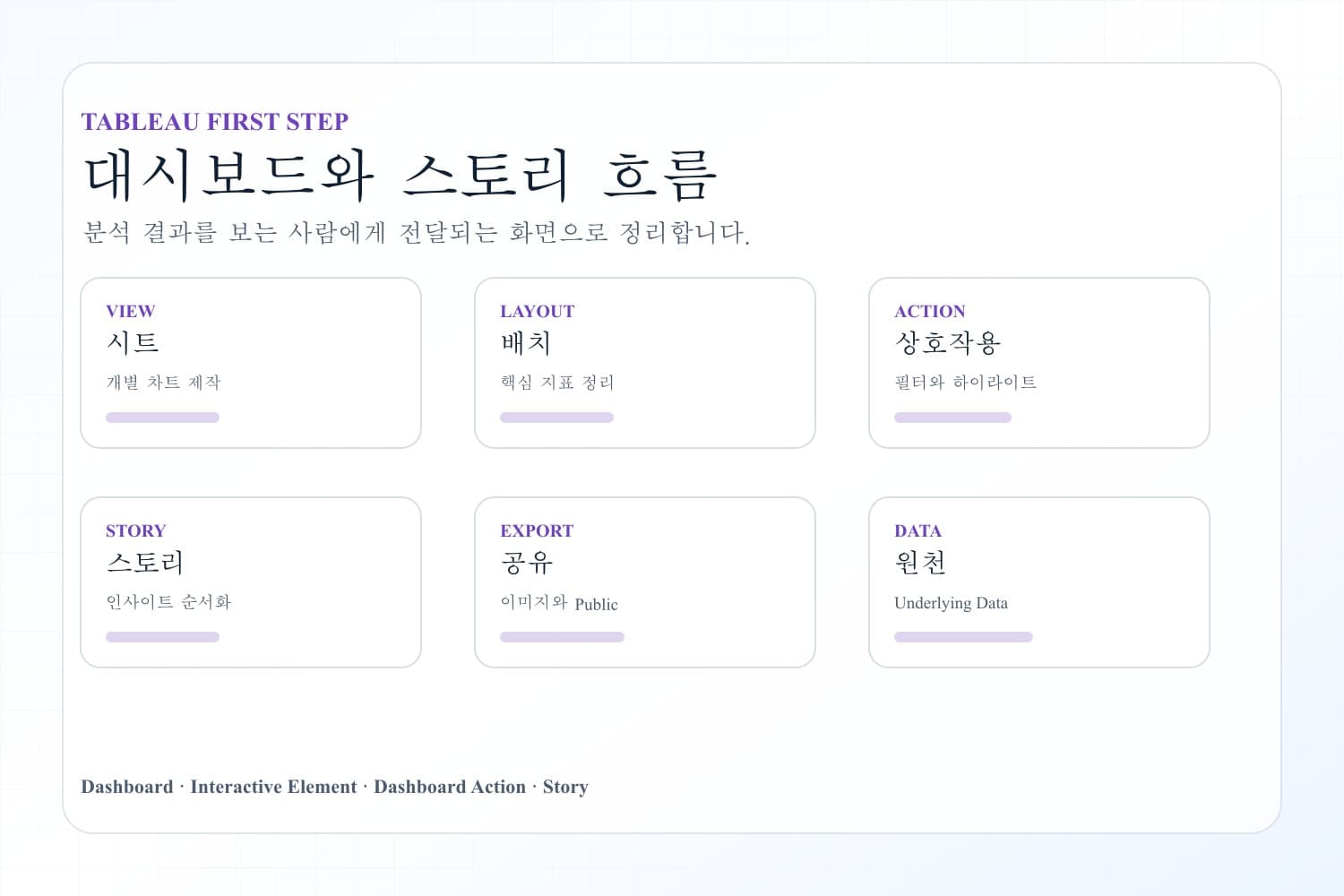
Task: Click the purple bar in 원천 card
Action: [963, 637]
